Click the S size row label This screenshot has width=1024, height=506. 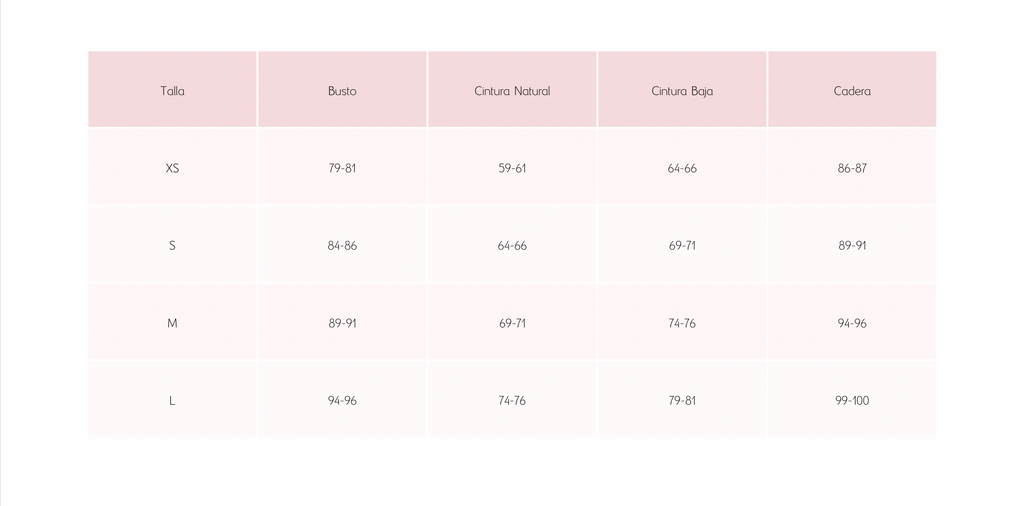[x=172, y=245]
